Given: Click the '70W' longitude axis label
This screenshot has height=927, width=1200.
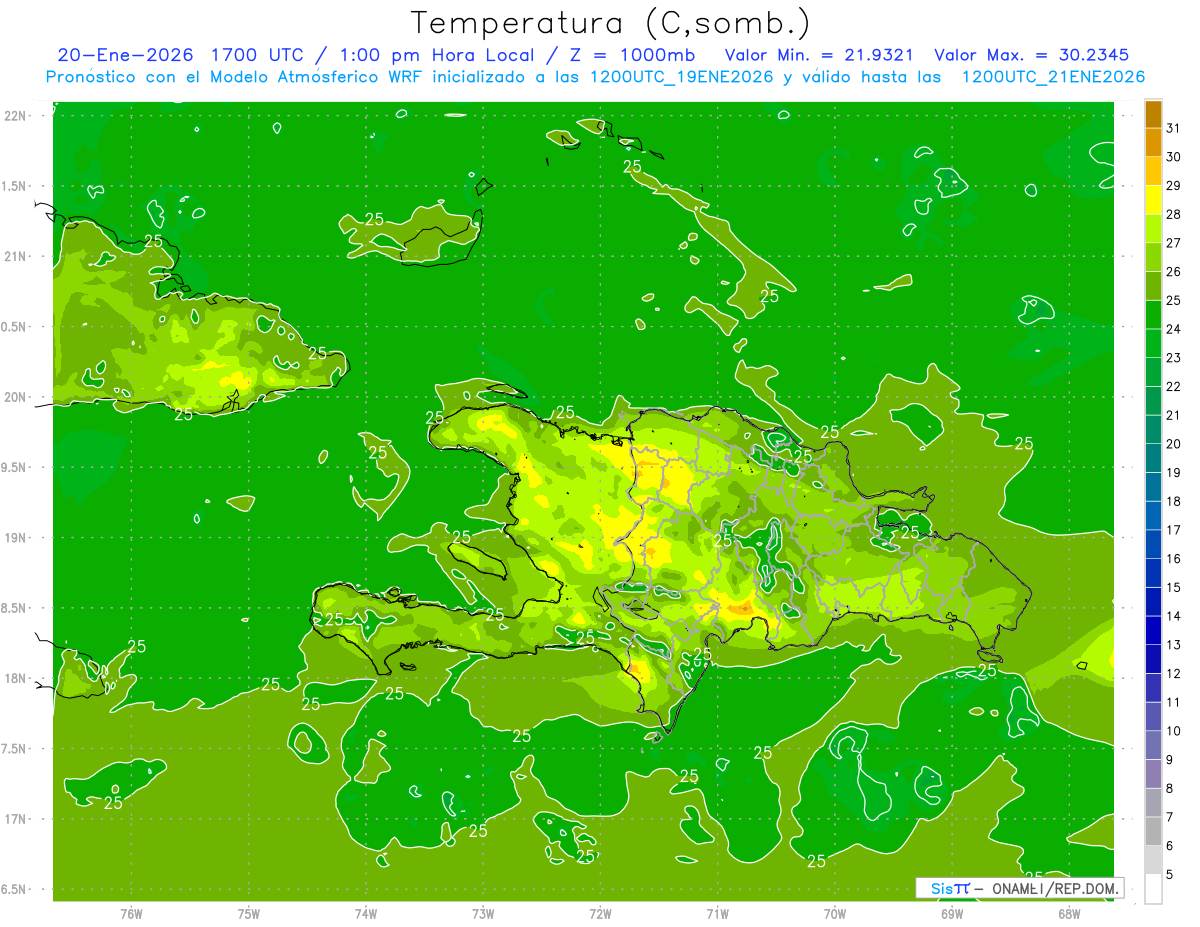Looking at the screenshot, I should [835, 914].
